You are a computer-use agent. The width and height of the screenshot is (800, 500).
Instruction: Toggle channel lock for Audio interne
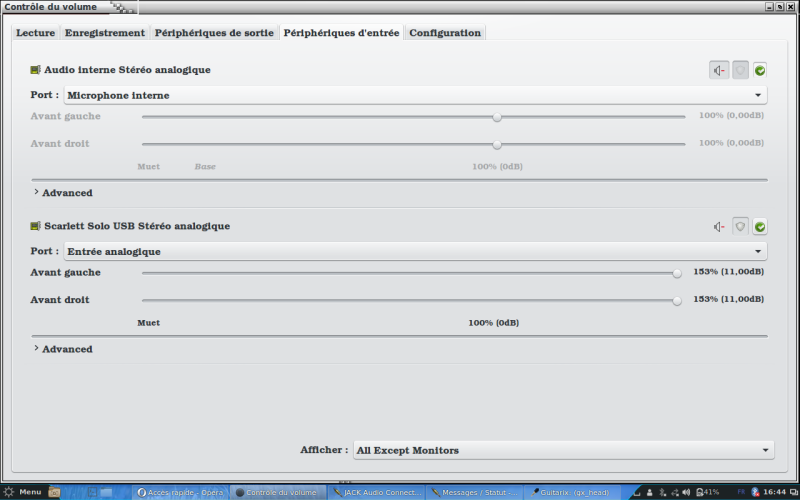coord(740,70)
